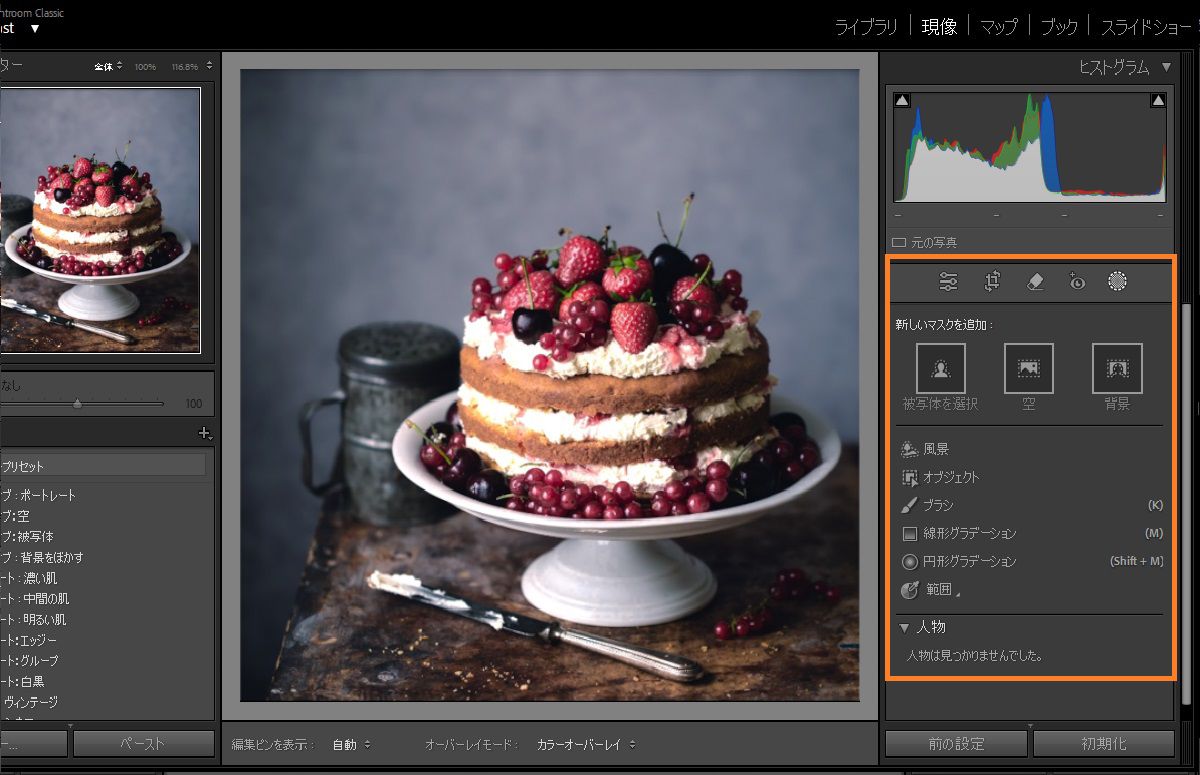The image size is (1200, 775).
Task: Choose the 円形グラデーション mask tool
Action: [958, 561]
